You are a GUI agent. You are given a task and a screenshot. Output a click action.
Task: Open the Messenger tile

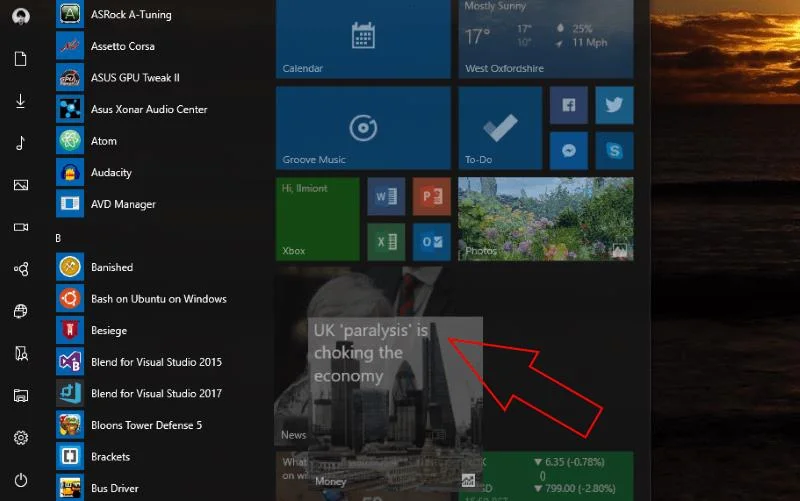(x=569, y=151)
